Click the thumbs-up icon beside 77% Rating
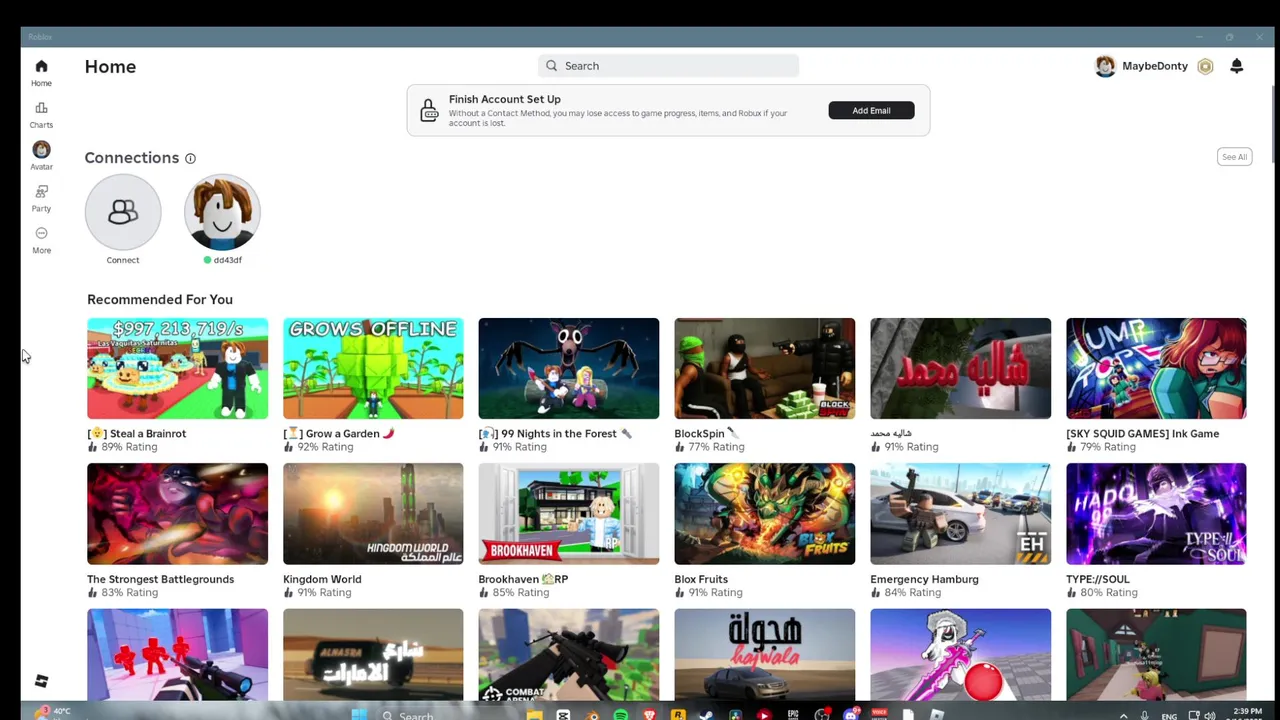 coord(679,447)
